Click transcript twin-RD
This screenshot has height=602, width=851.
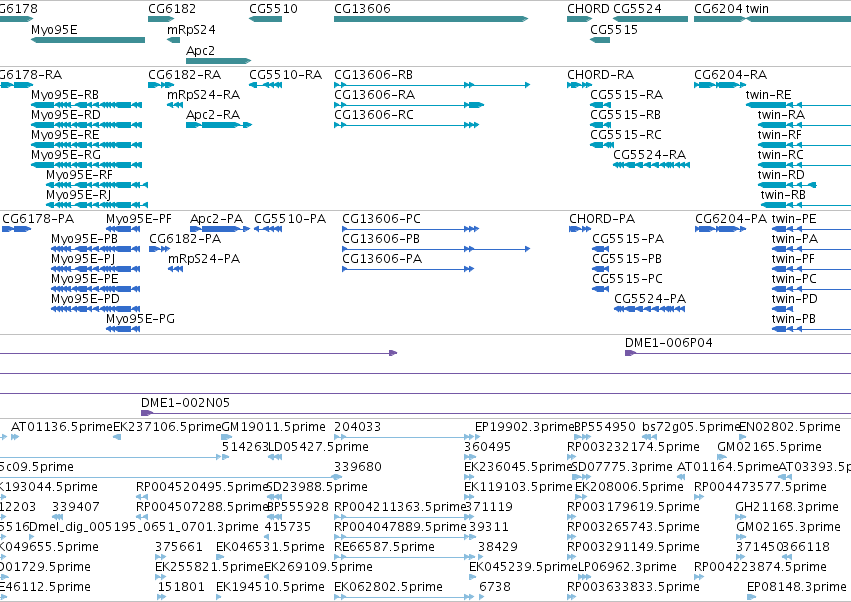point(781,175)
